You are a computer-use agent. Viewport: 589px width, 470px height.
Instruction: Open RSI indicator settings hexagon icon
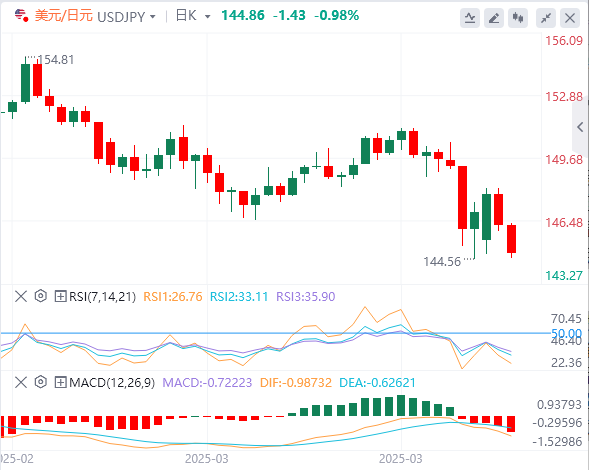(41, 296)
